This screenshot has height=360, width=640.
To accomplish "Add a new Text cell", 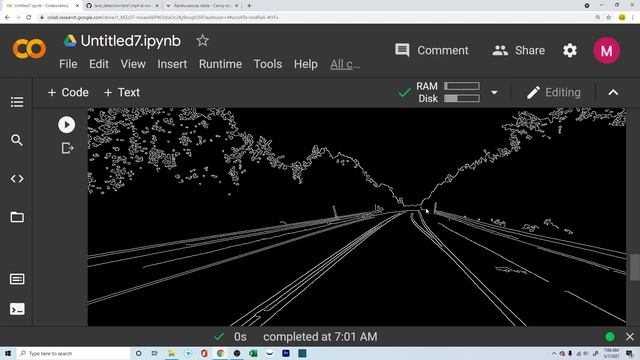I will coord(122,93).
